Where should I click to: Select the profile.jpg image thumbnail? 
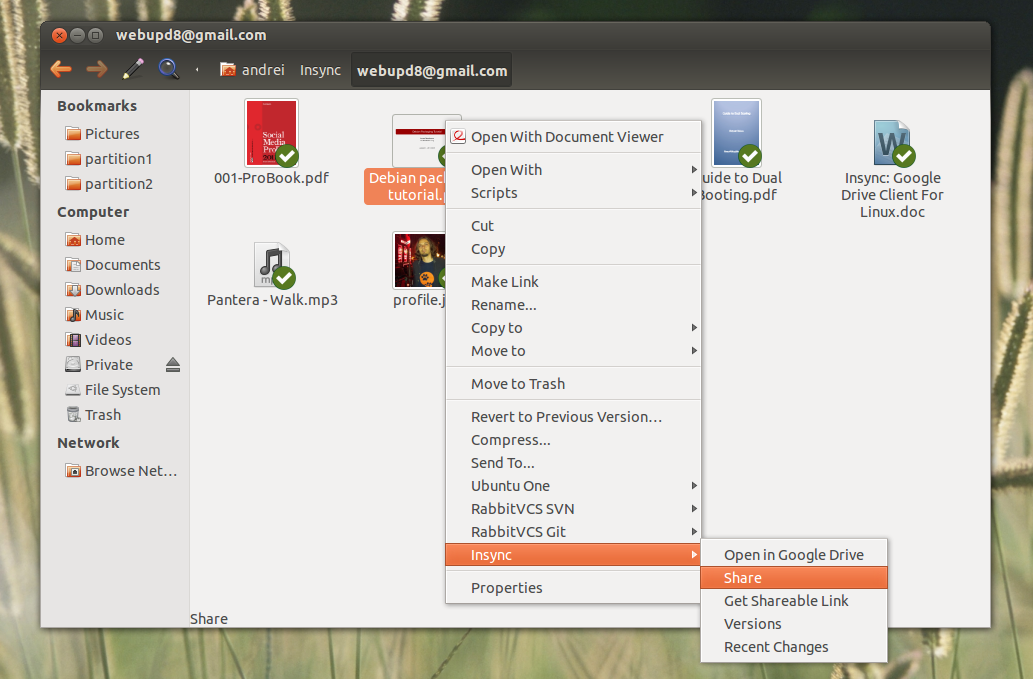pyautogui.click(x=420, y=260)
